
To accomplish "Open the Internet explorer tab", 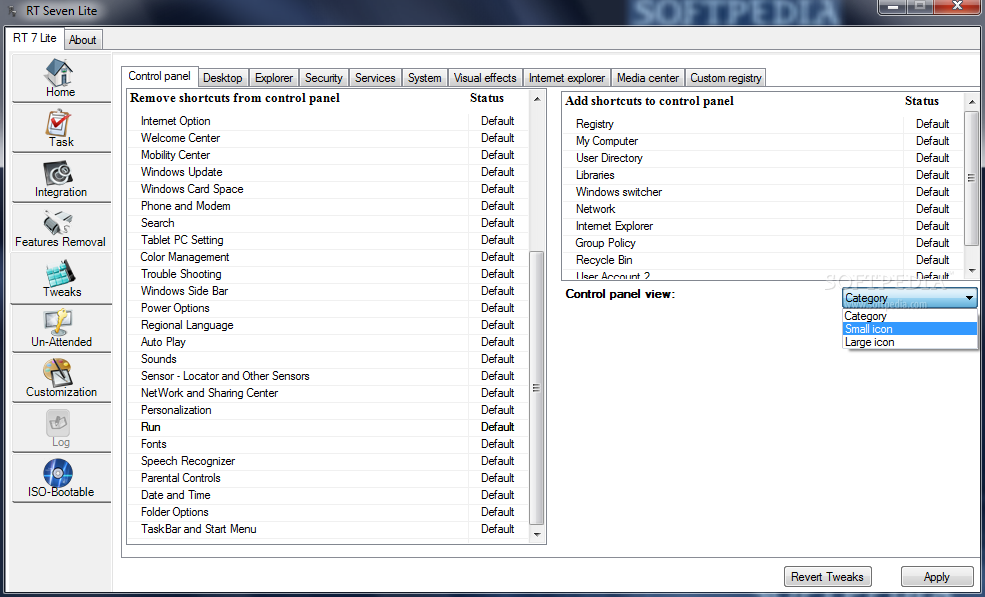I will (x=567, y=78).
